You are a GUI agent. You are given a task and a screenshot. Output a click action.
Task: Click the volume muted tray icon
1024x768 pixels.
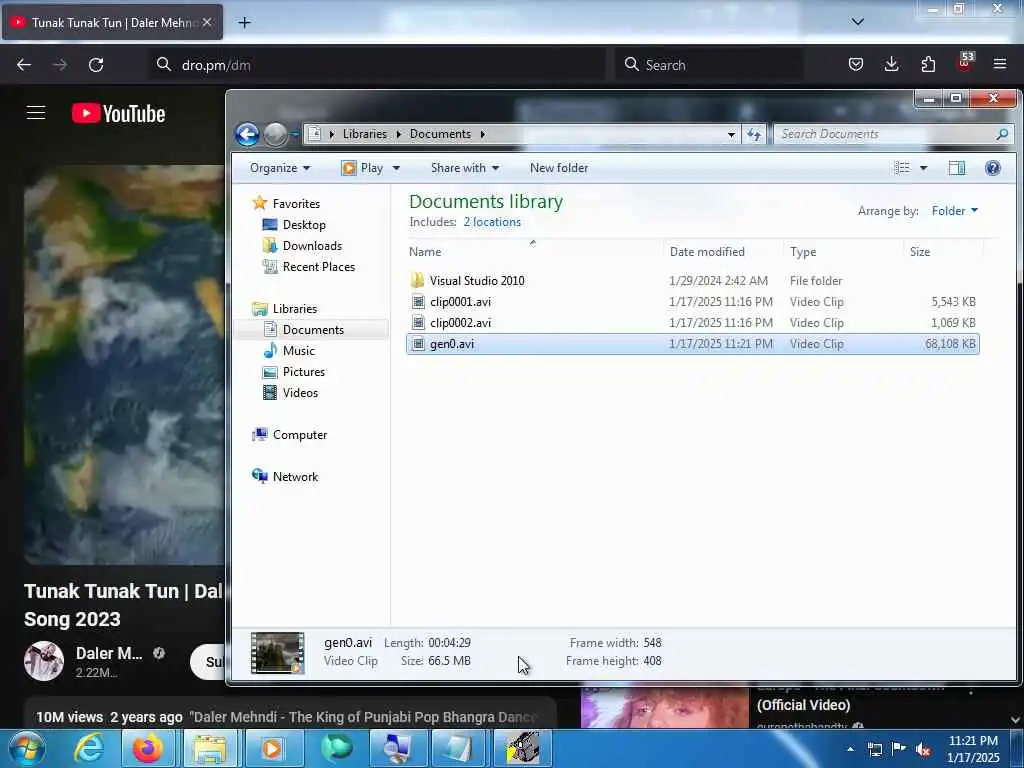923,749
